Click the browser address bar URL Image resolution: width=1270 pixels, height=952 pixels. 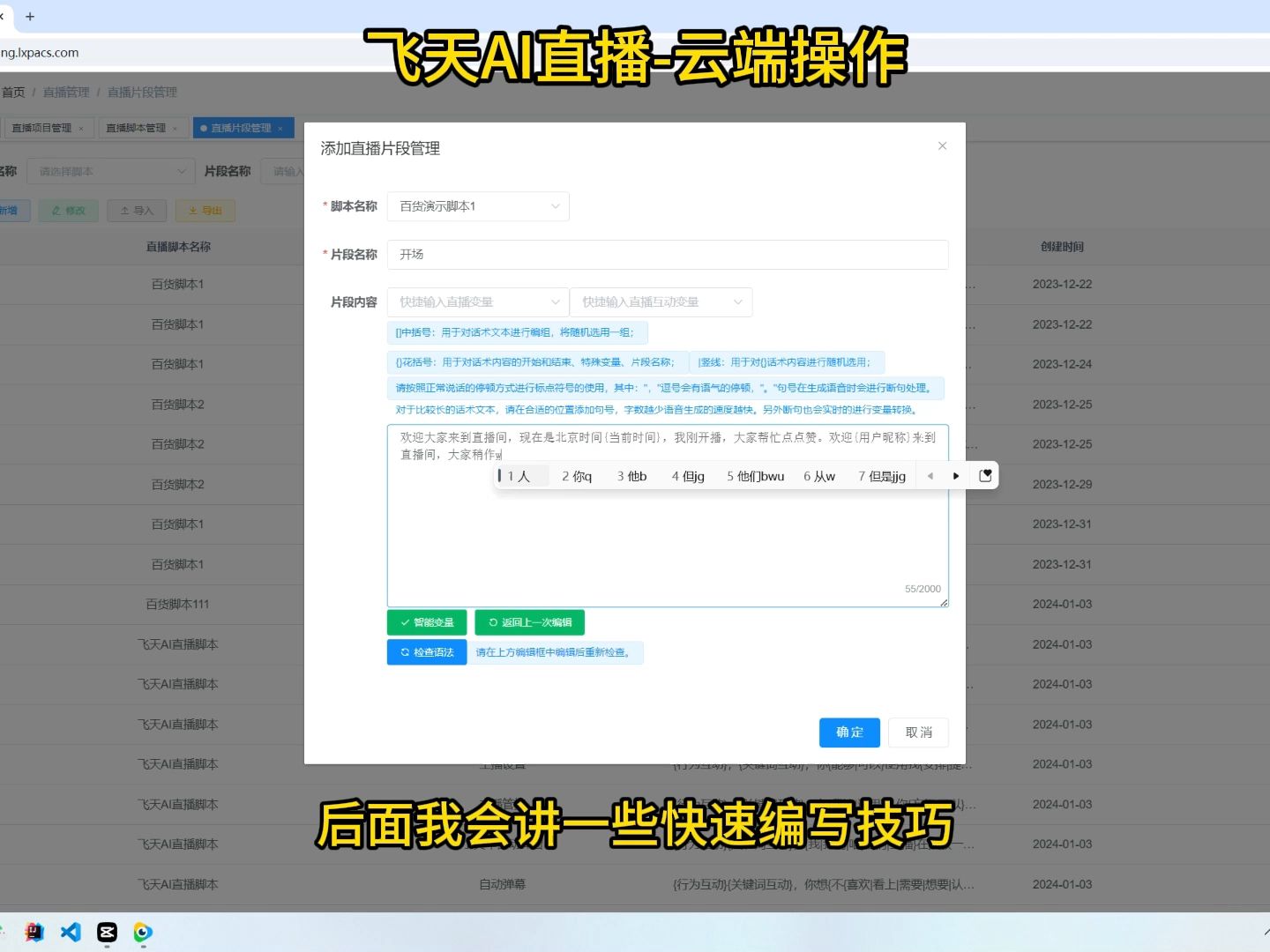(40, 53)
